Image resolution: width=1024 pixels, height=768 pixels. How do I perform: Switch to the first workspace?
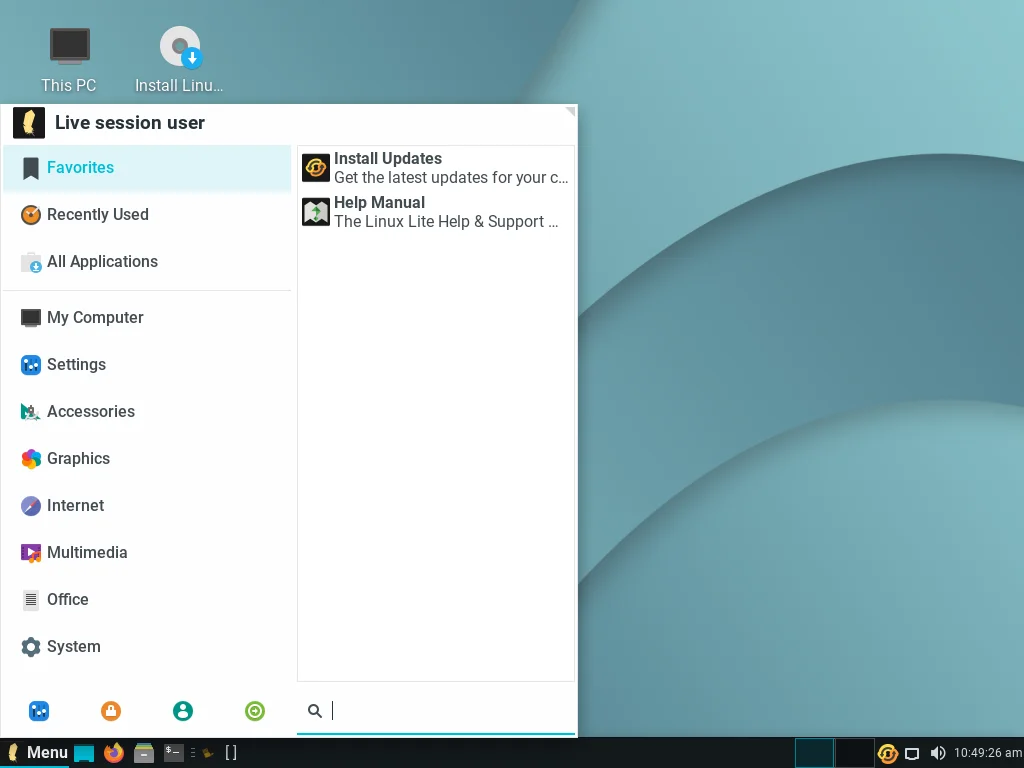pyautogui.click(x=814, y=753)
